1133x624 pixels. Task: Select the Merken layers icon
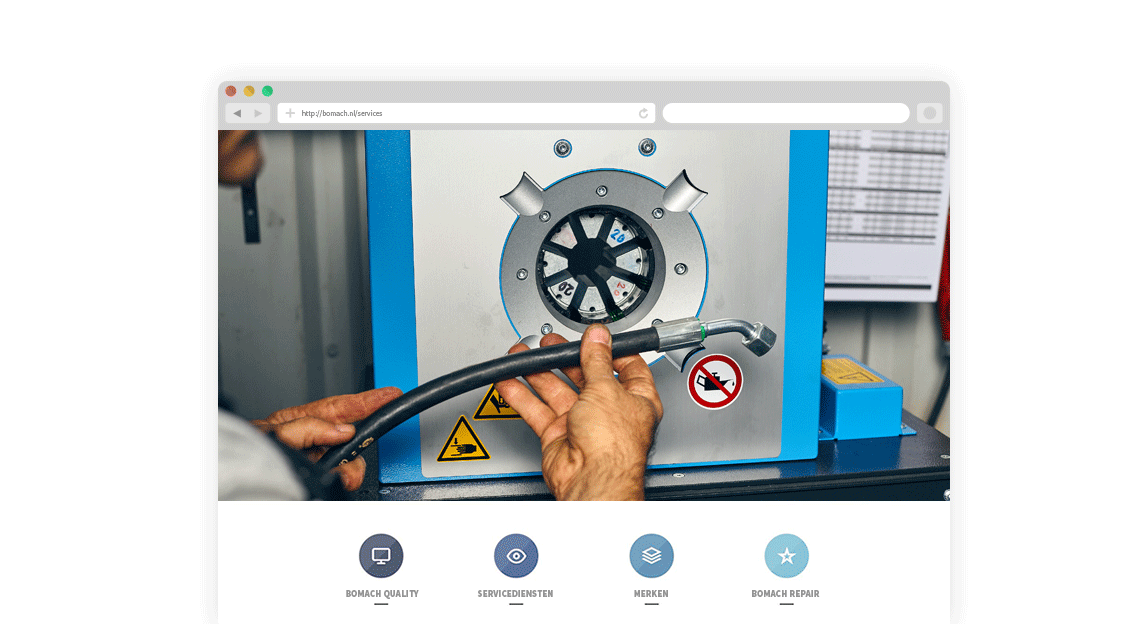651,556
